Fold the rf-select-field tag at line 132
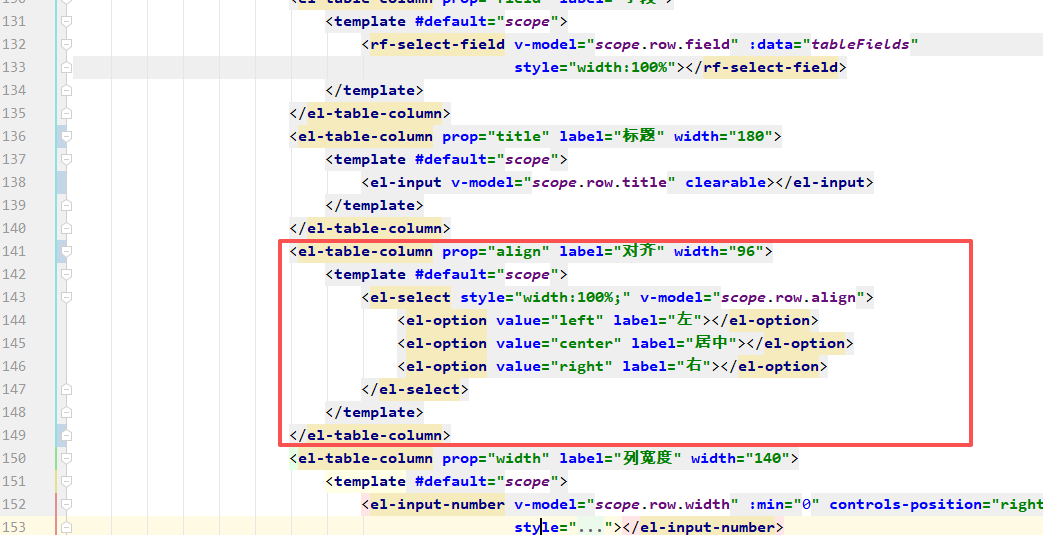The width and height of the screenshot is (1043, 535). [66, 44]
